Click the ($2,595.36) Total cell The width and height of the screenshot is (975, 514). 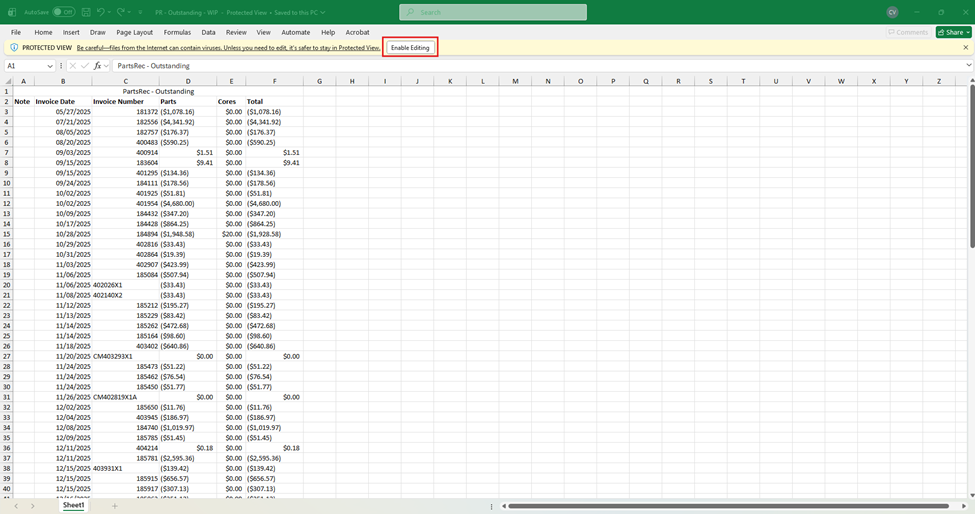(x=274, y=458)
